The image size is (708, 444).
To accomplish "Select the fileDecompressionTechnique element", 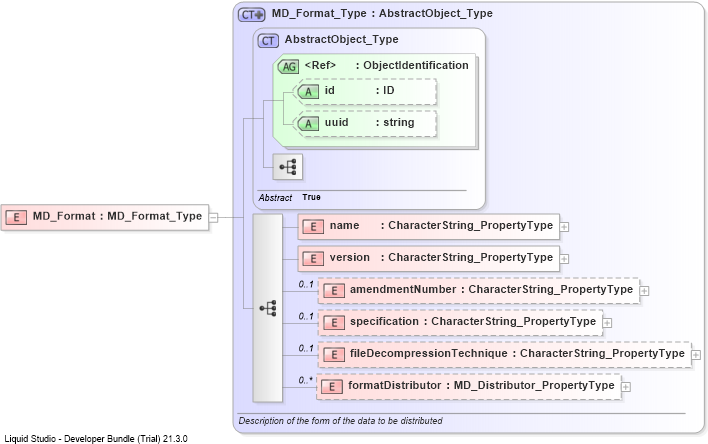I will [504, 355].
